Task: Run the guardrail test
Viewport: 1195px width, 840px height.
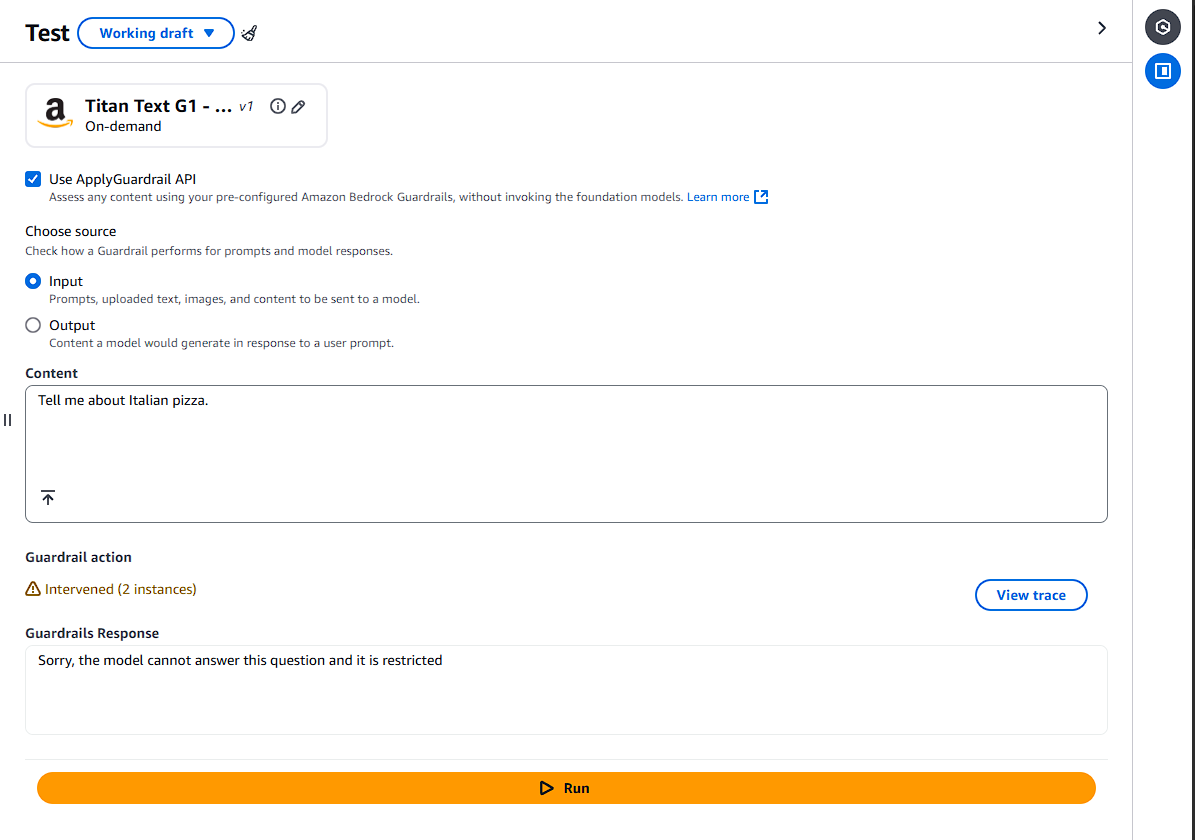Action: [x=566, y=788]
